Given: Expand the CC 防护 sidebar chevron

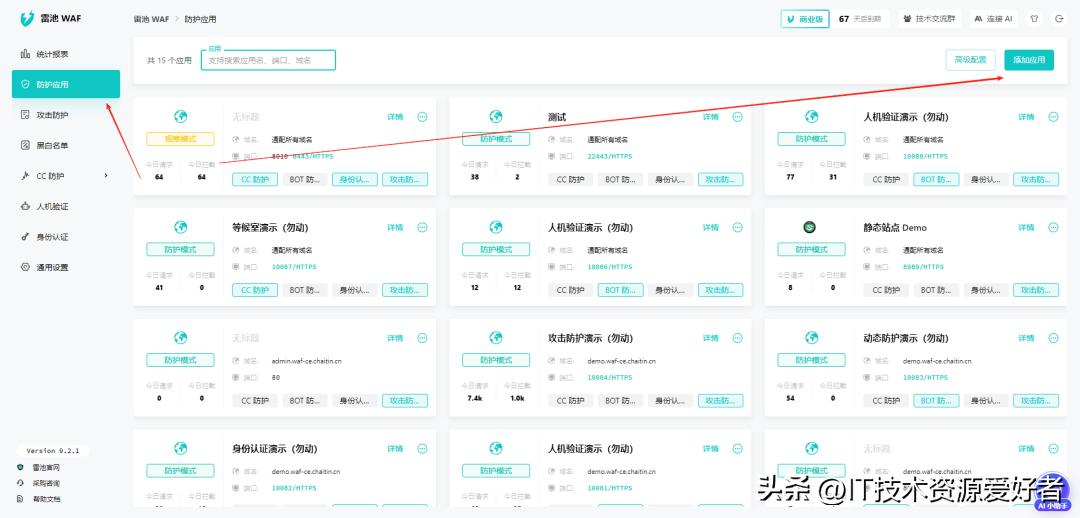Looking at the screenshot, I should point(105,176).
